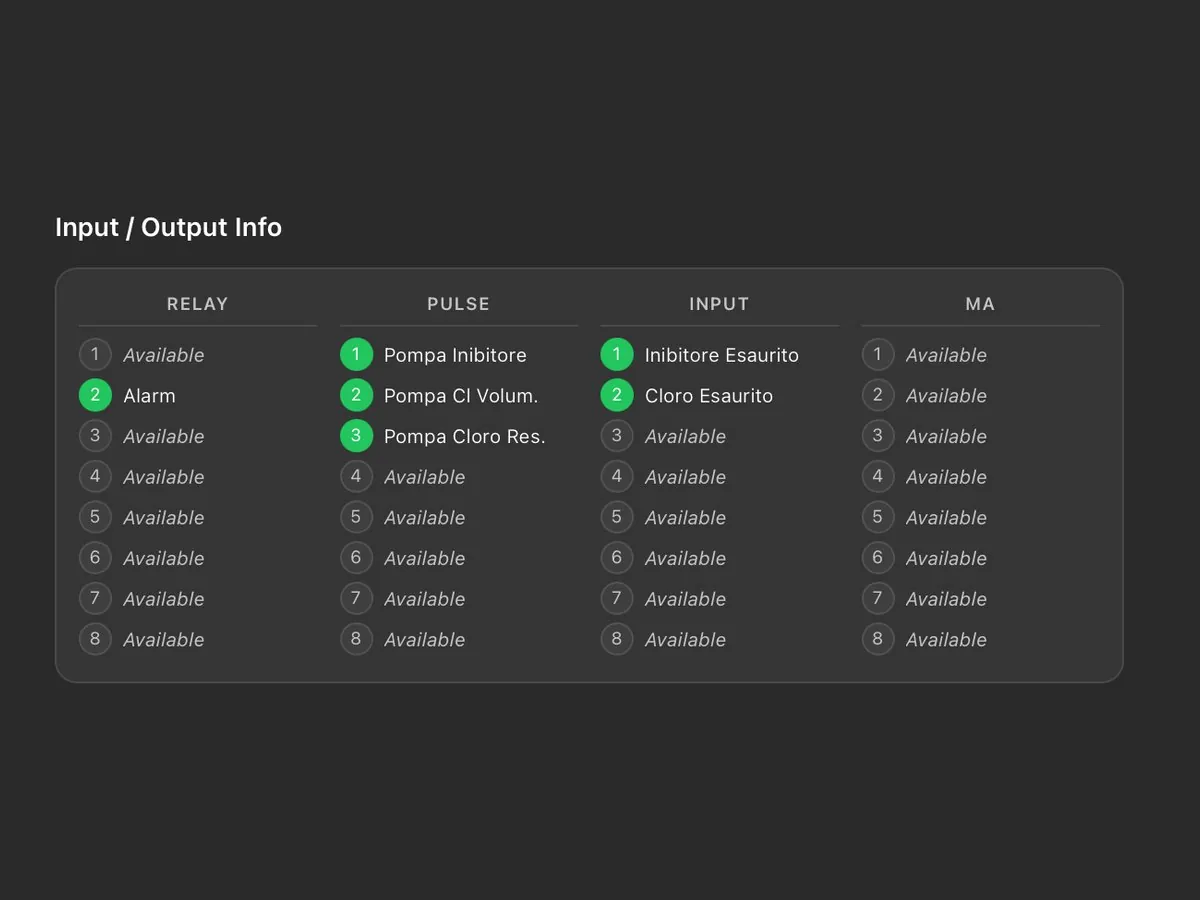Click the Inibitore Esaurito input label
Viewport: 1200px width, 900px height.
(x=722, y=355)
